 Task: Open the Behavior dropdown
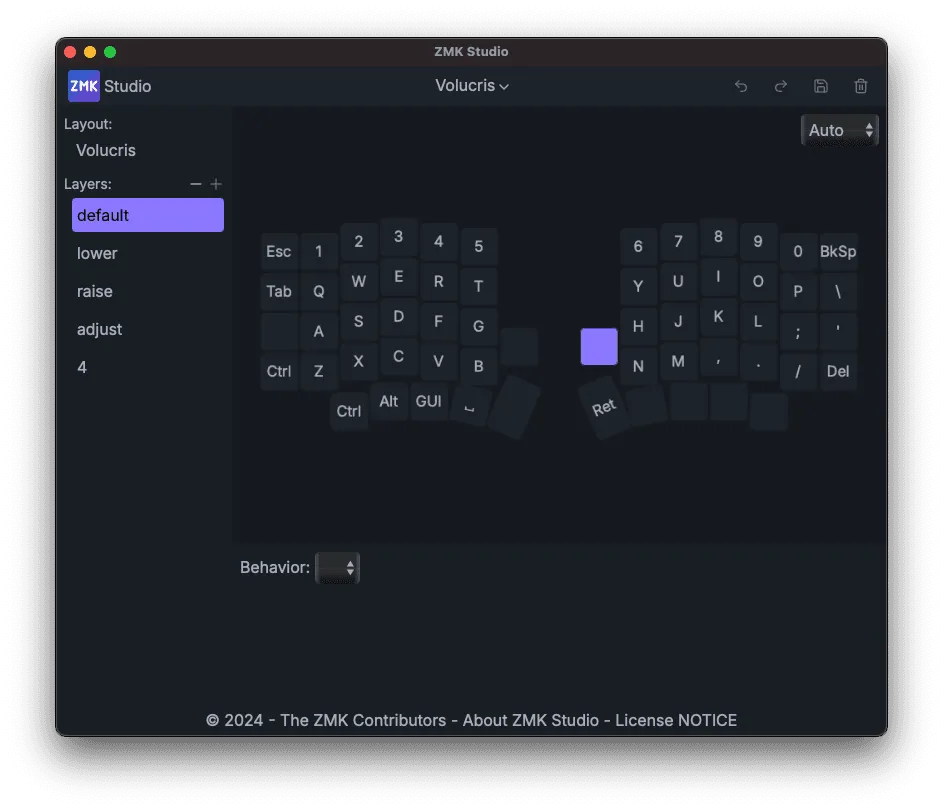point(337,568)
